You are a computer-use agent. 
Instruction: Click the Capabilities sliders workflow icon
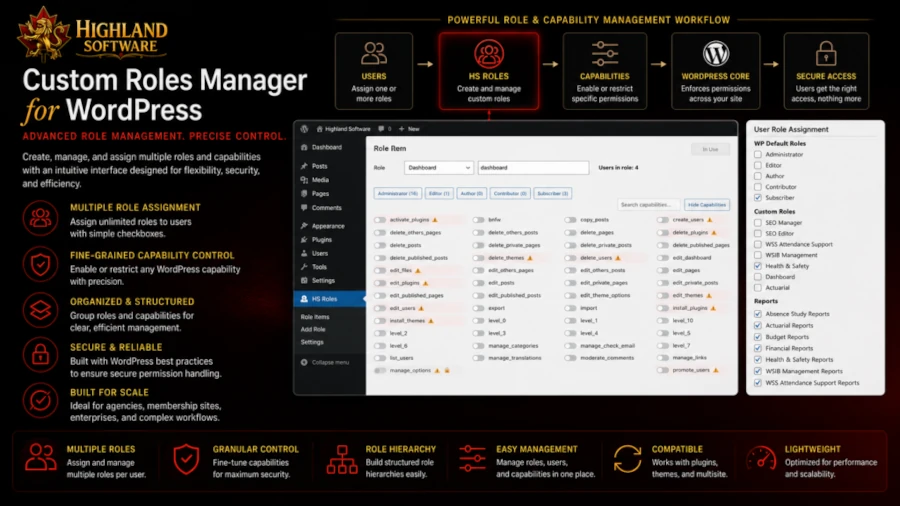(604, 54)
